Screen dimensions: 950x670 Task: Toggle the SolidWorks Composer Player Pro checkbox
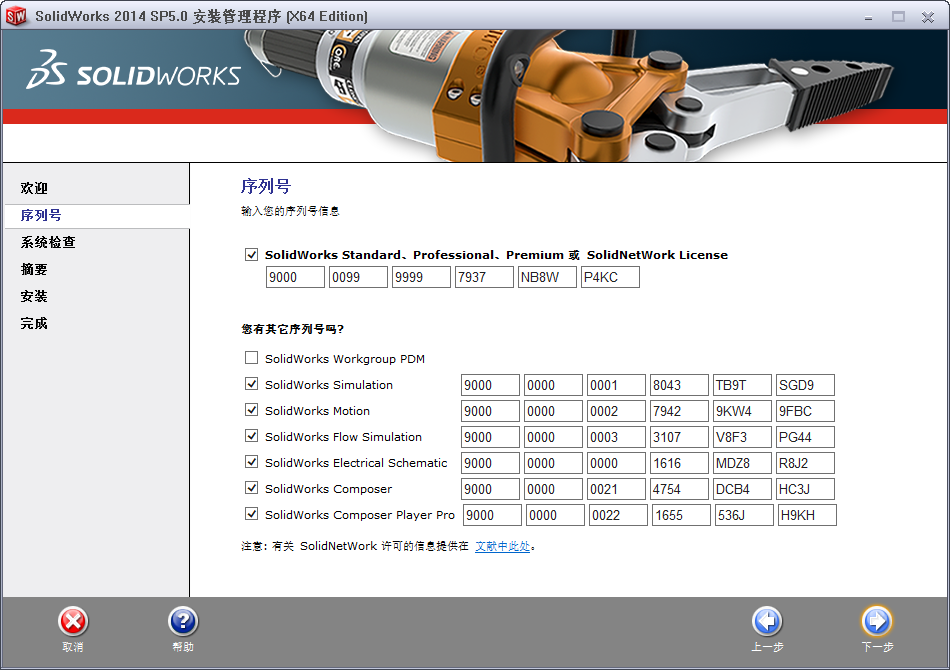click(251, 514)
